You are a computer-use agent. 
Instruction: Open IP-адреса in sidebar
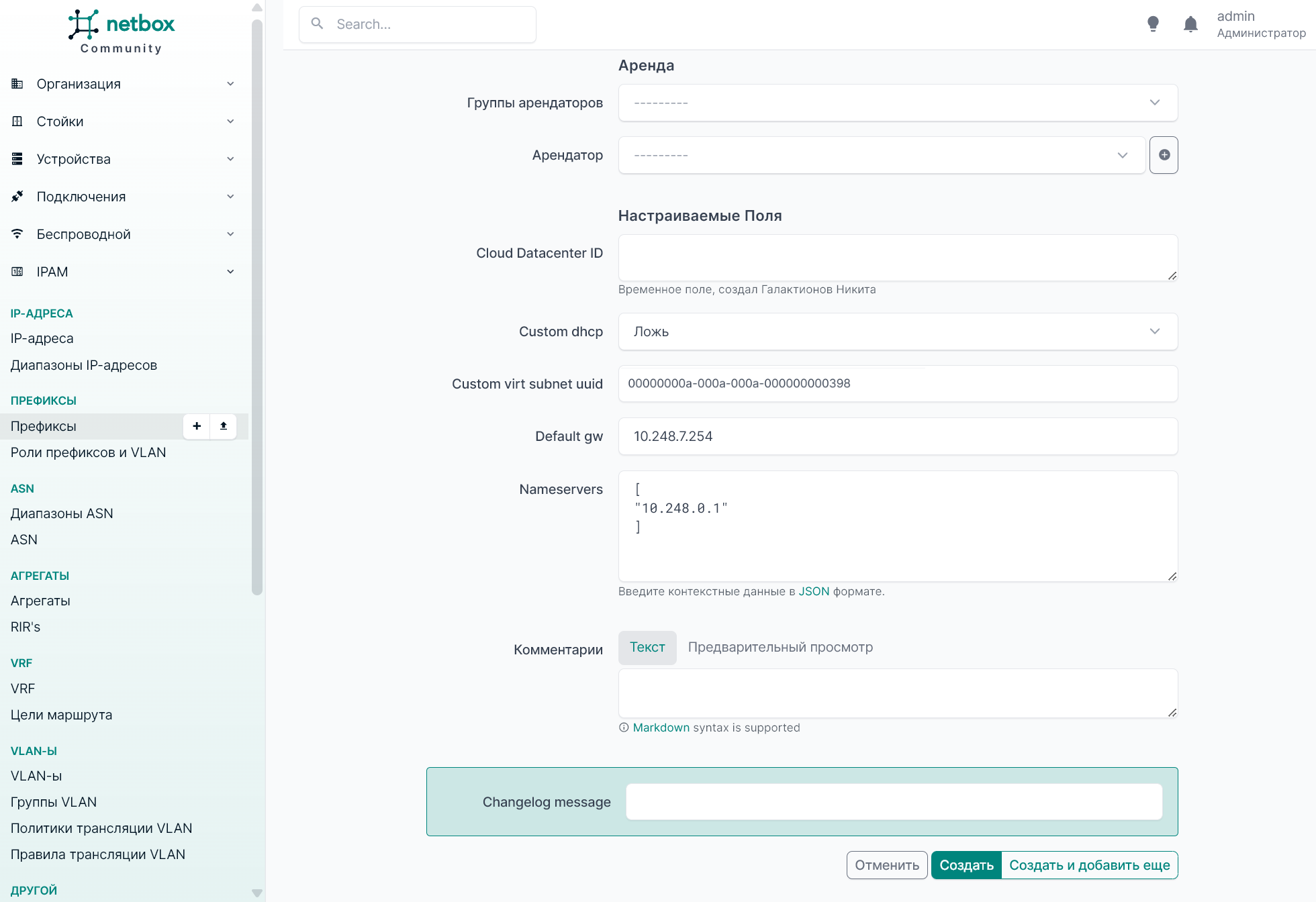pyautogui.click(x=42, y=338)
